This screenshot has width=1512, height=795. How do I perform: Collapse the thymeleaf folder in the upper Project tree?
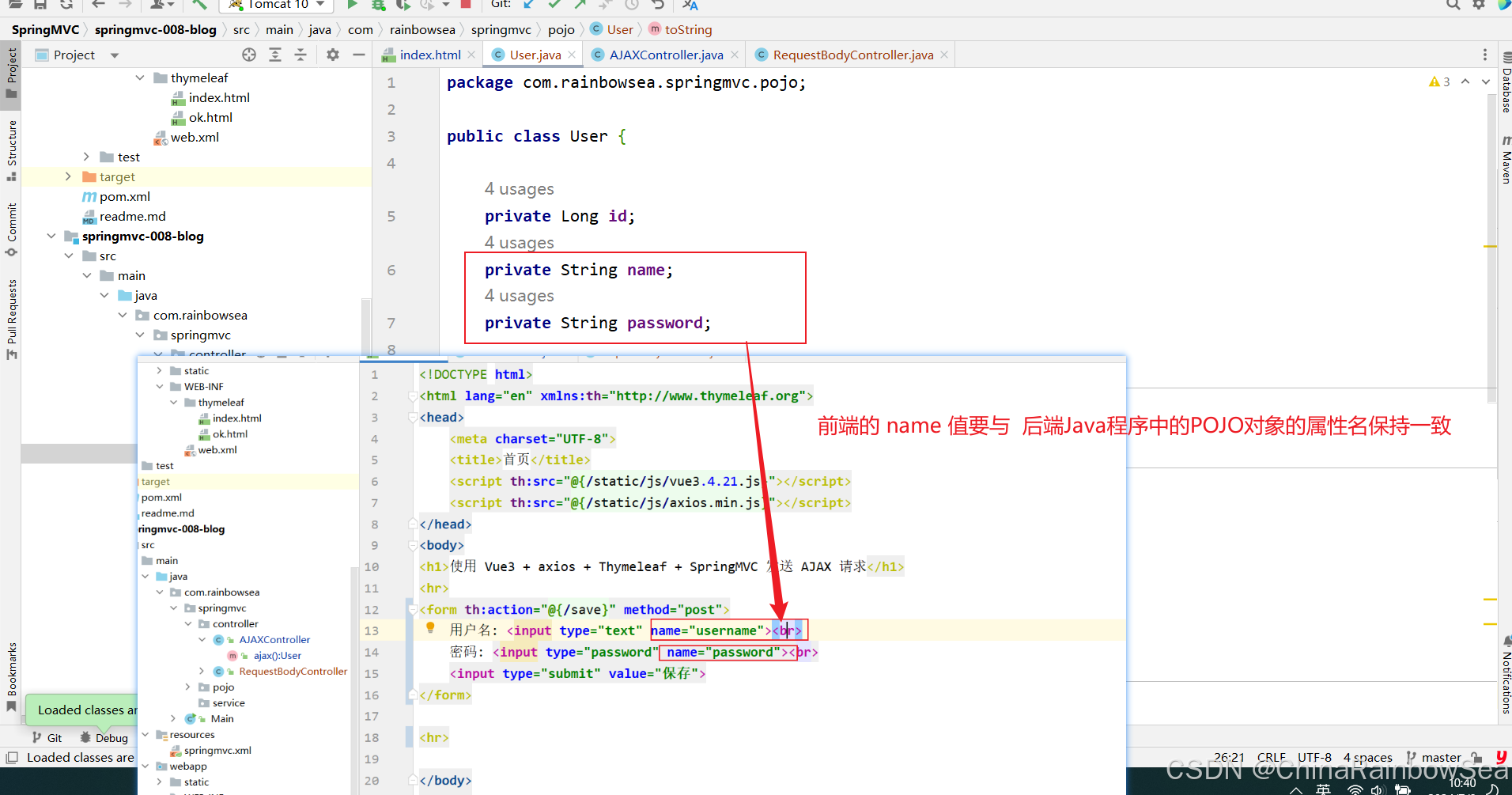(140, 78)
